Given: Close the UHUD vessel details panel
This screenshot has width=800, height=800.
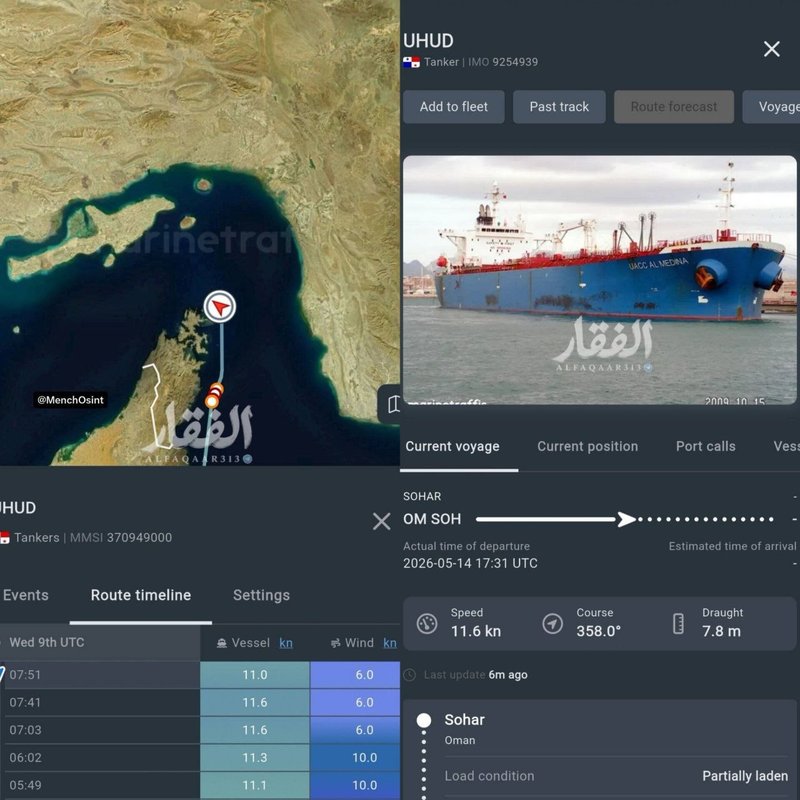Looking at the screenshot, I should [771, 49].
